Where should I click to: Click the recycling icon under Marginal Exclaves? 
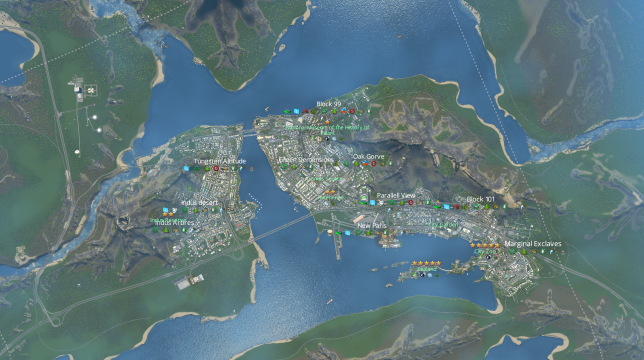point(513,251)
